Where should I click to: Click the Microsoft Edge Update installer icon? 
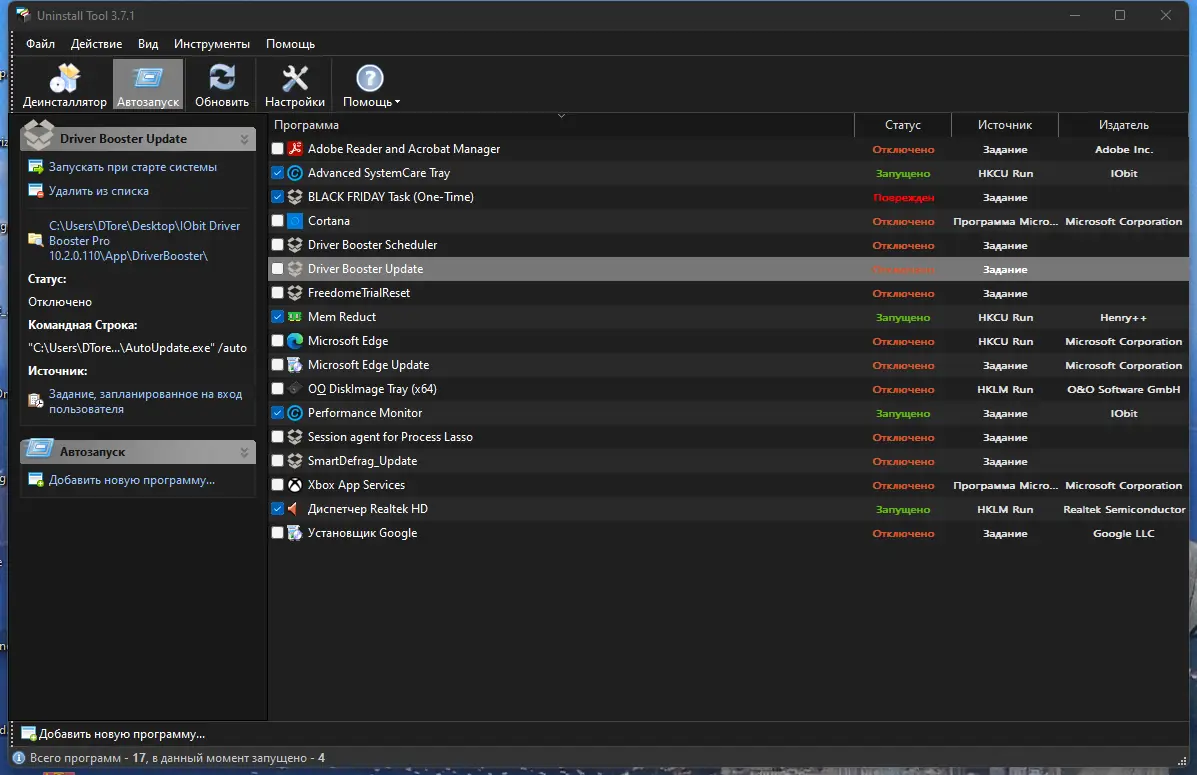point(295,365)
